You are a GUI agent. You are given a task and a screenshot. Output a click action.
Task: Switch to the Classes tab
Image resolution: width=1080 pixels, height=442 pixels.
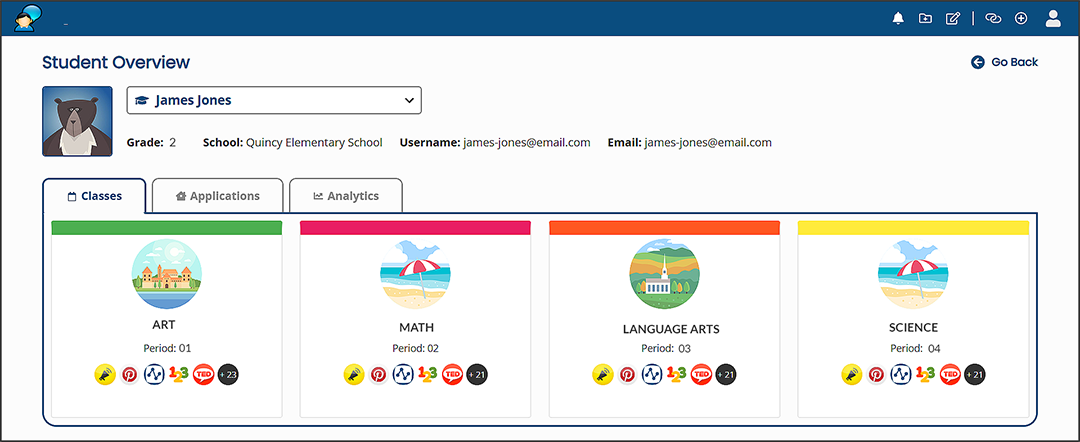tap(94, 196)
